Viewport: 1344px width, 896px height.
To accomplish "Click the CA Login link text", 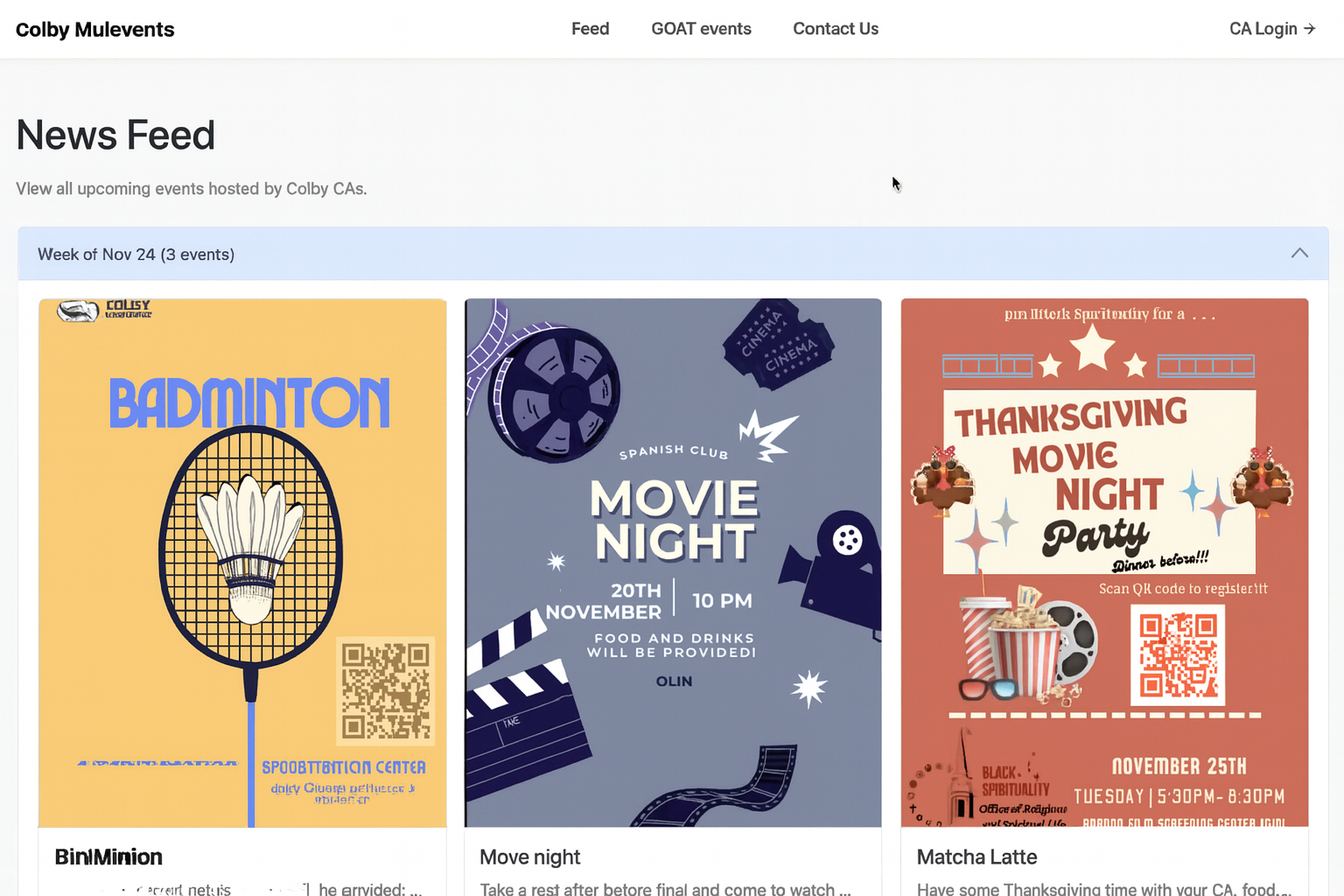I will pyautogui.click(x=1263, y=29).
